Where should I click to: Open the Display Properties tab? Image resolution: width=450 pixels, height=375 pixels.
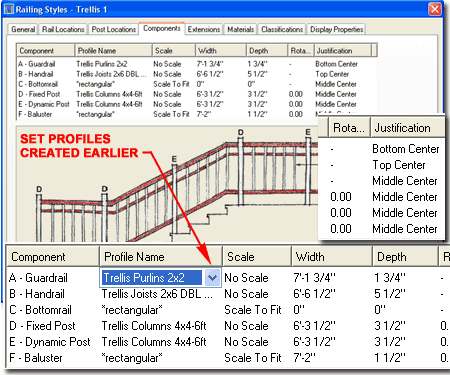(x=336, y=29)
